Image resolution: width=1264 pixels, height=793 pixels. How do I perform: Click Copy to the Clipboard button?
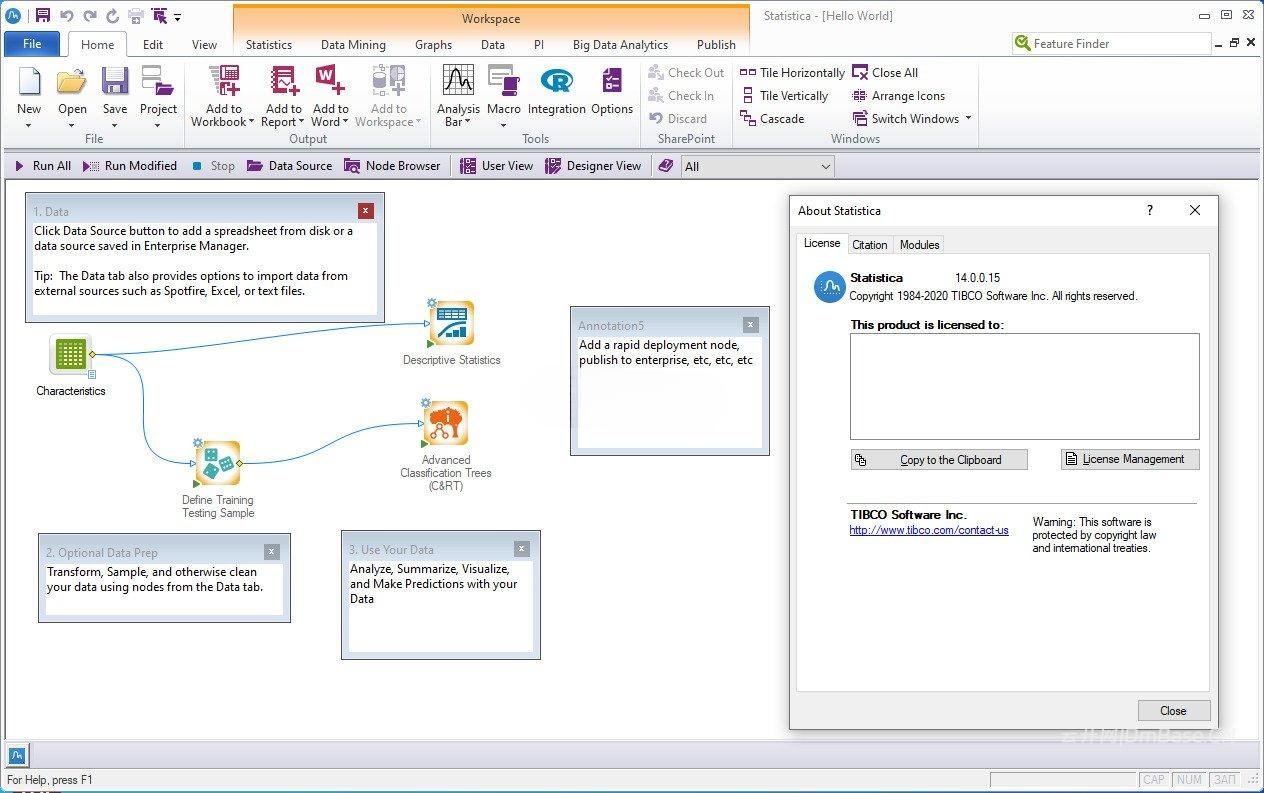pyautogui.click(x=939, y=460)
